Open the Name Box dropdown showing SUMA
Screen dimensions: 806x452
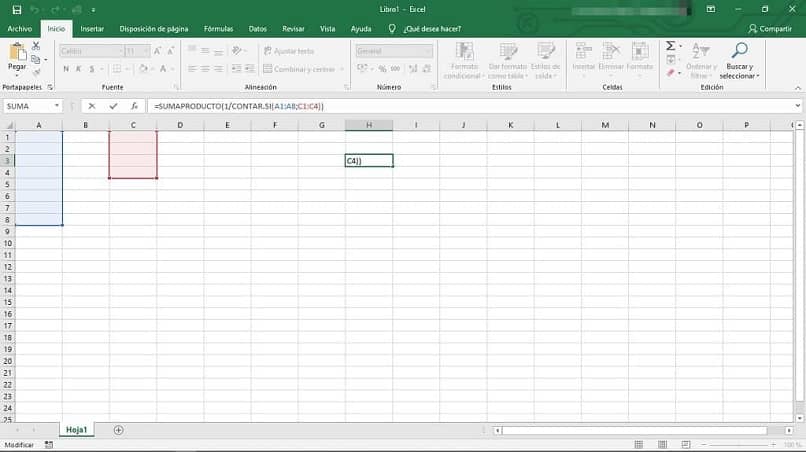tap(57, 106)
